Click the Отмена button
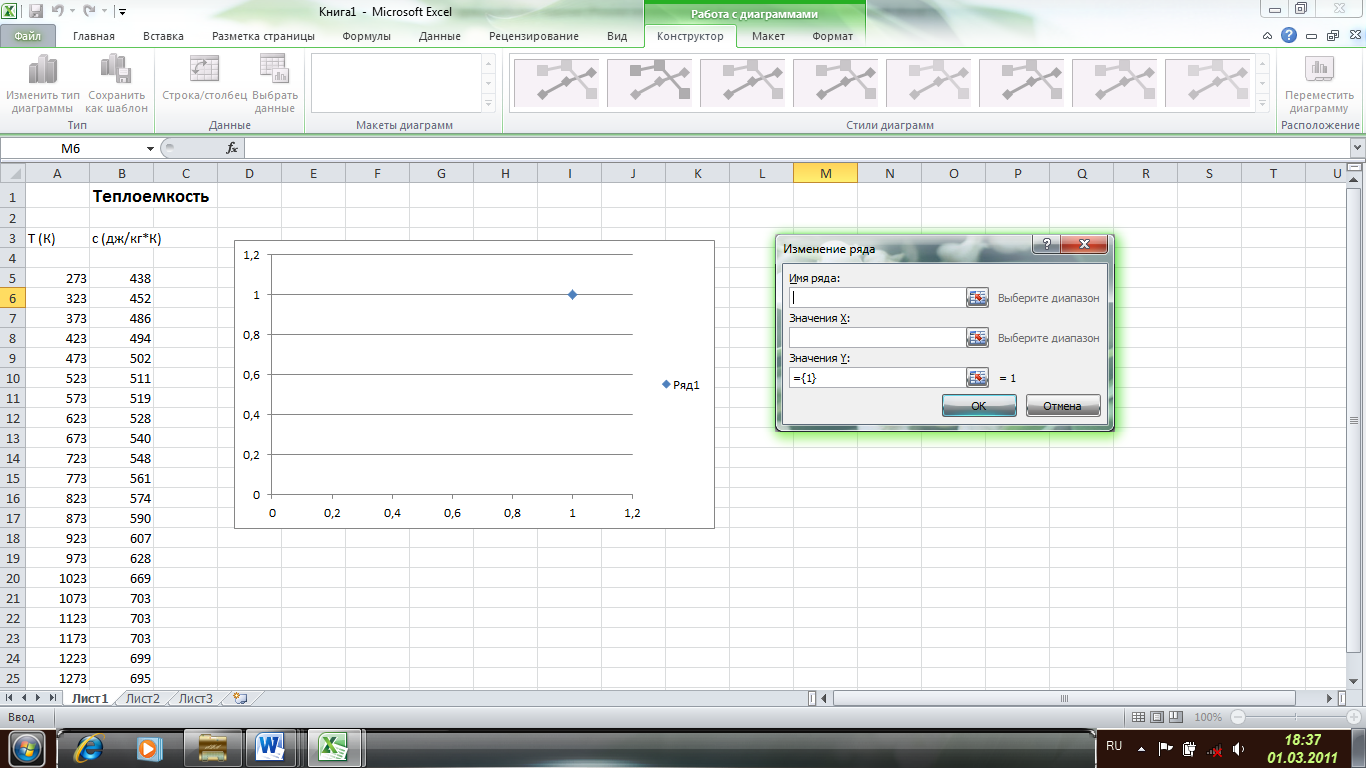This screenshot has width=1366, height=768. (1062, 405)
